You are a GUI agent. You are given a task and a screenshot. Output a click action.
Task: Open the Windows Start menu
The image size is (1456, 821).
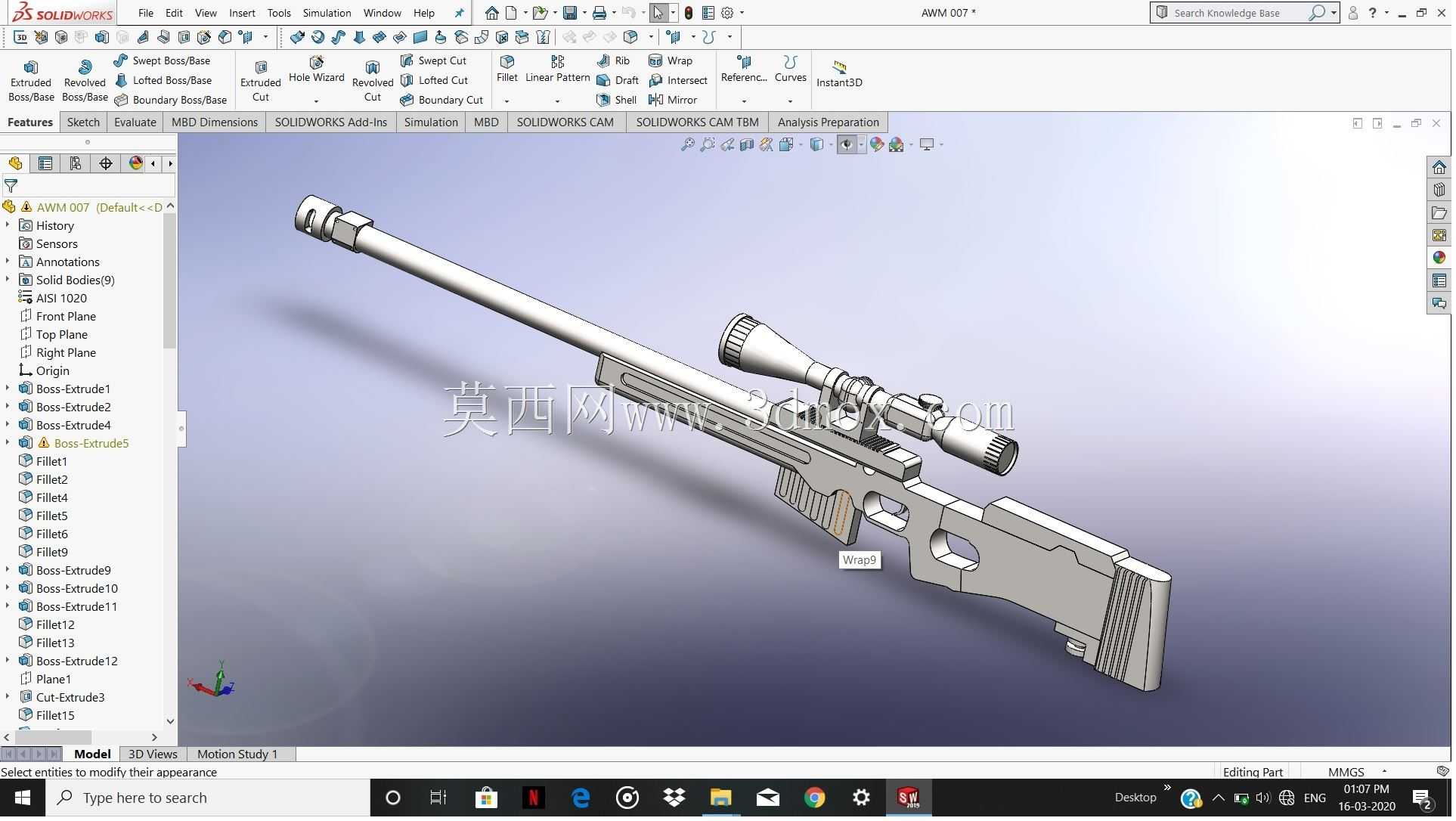(x=23, y=798)
